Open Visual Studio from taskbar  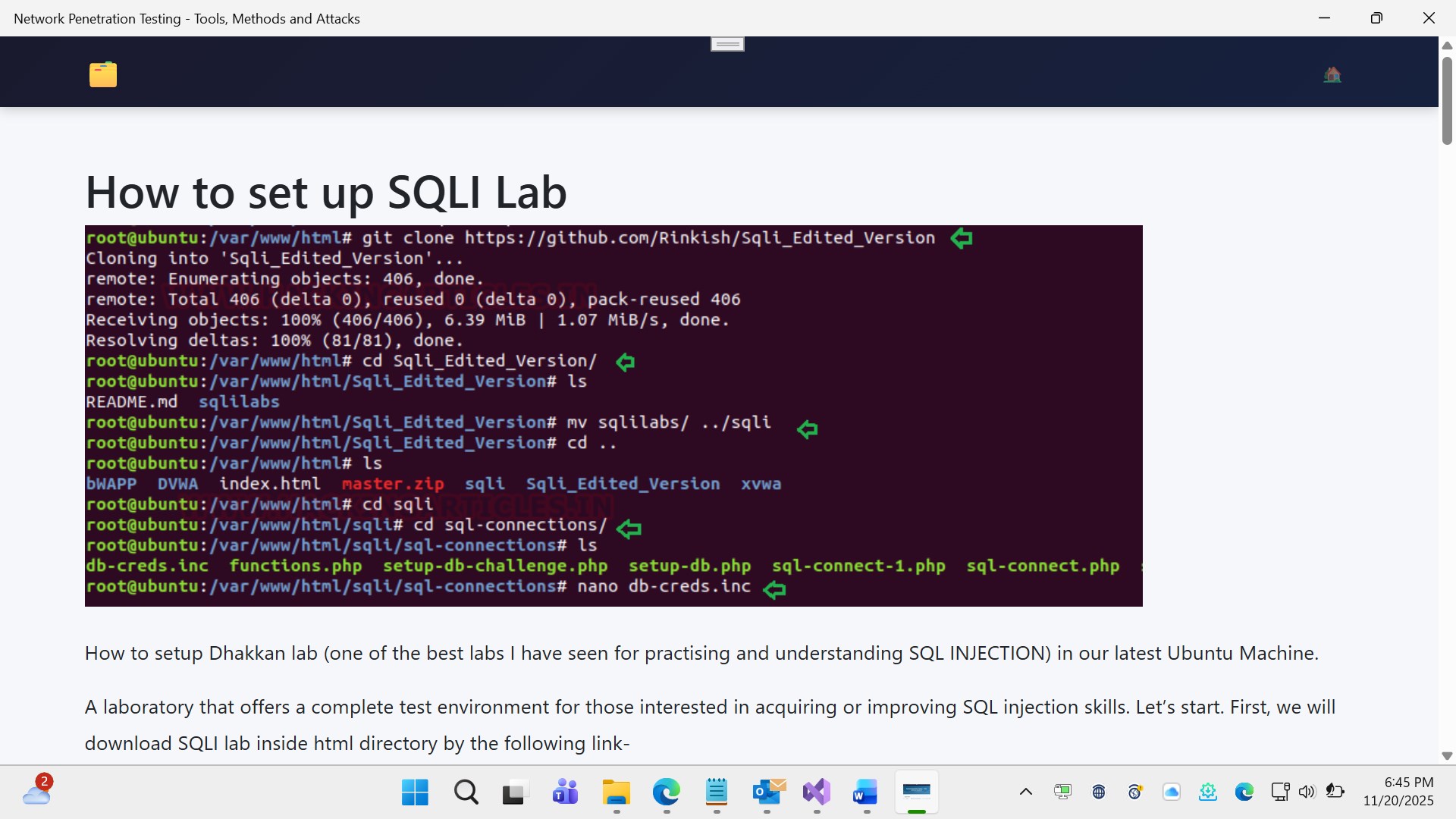[817, 792]
